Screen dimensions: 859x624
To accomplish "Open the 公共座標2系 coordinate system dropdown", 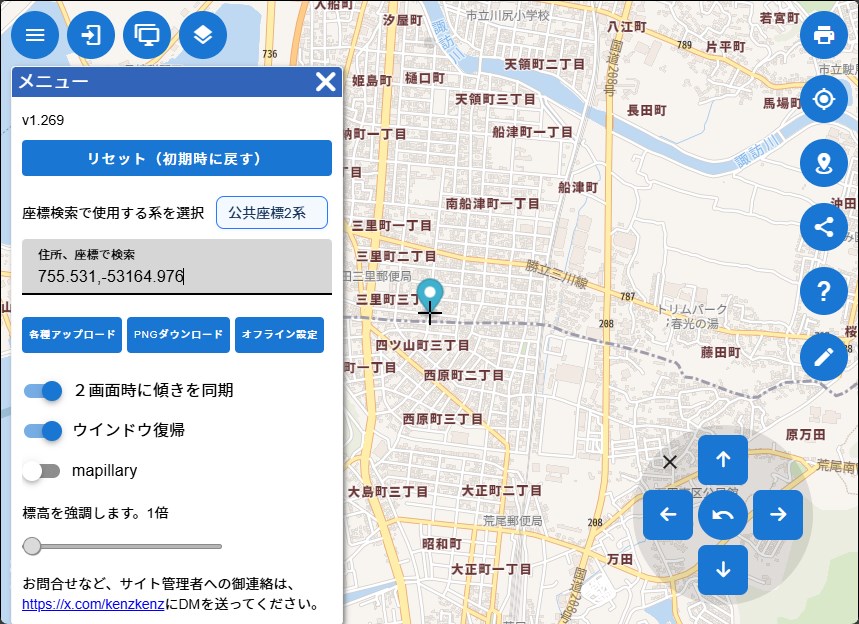I will 272,212.
